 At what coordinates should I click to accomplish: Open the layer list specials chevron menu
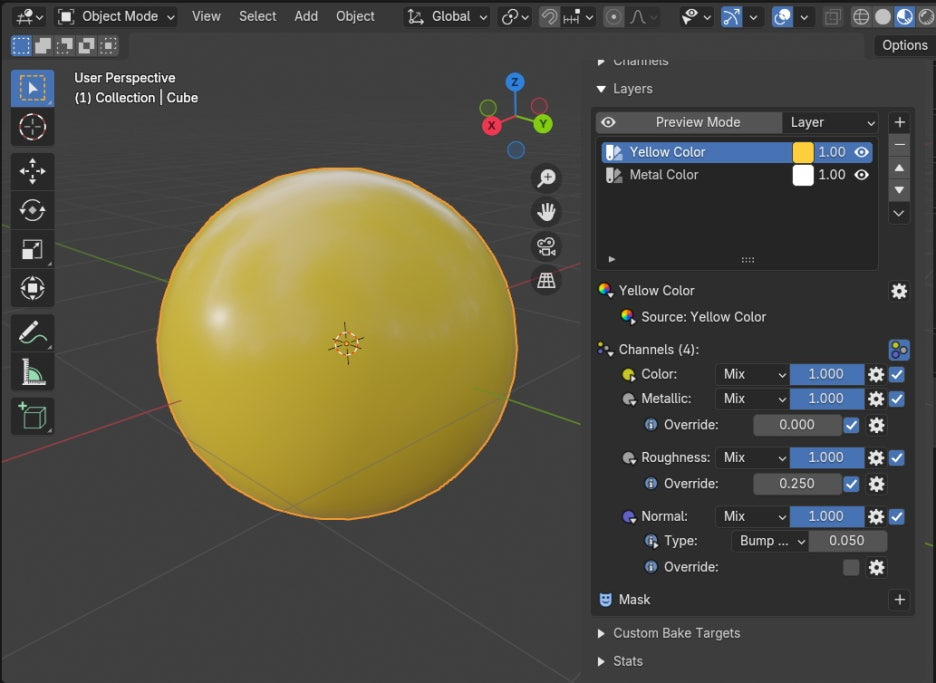[900, 213]
